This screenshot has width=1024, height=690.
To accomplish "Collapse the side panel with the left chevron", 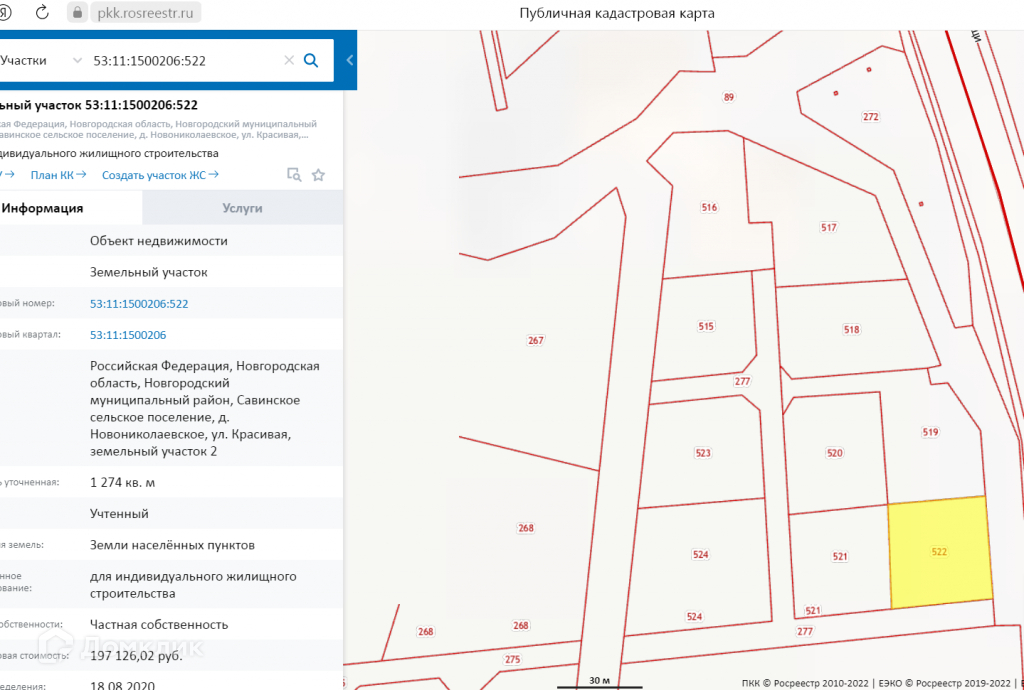I will pyautogui.click(x=350, y=60).
